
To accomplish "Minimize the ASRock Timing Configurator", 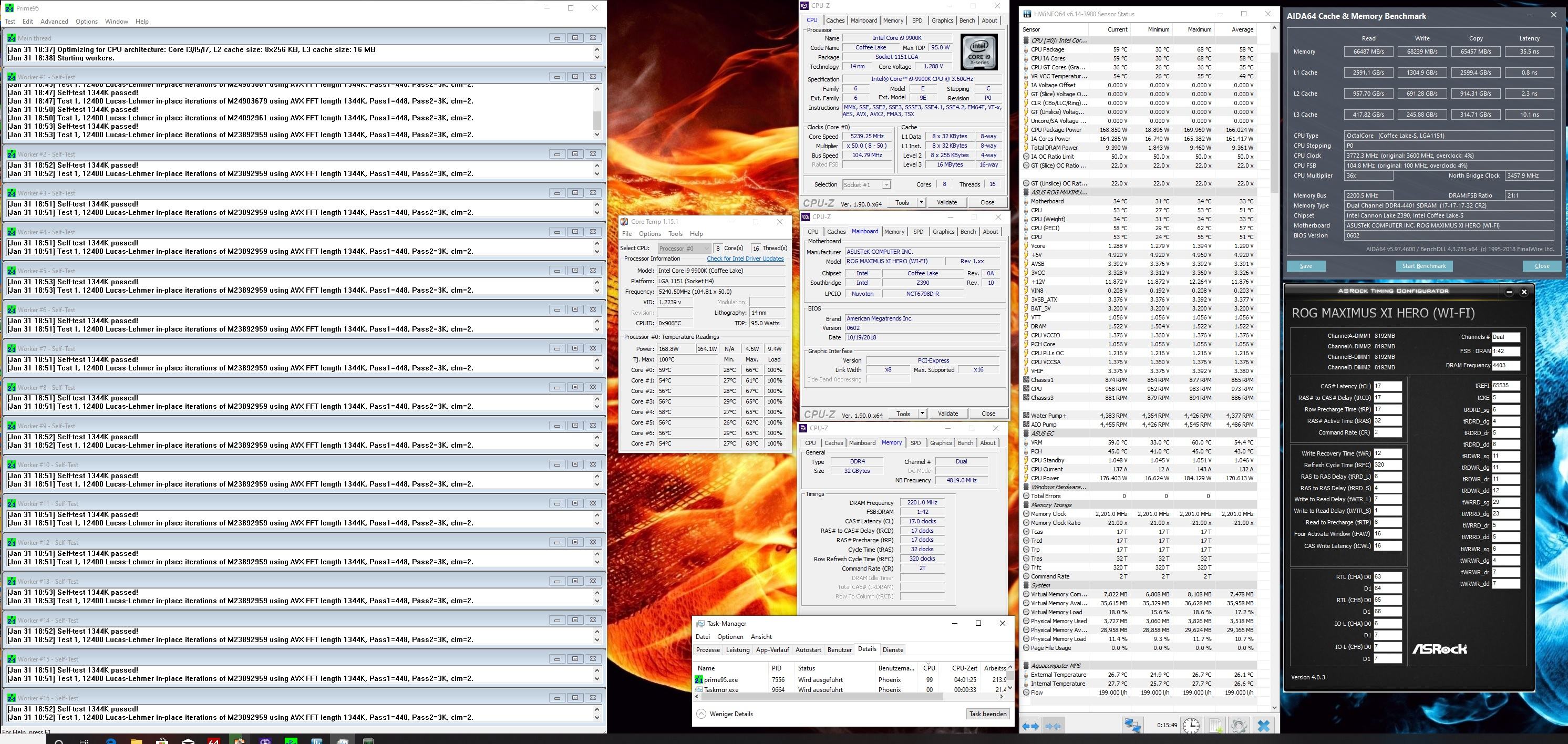I will [x=1510, y=292].
